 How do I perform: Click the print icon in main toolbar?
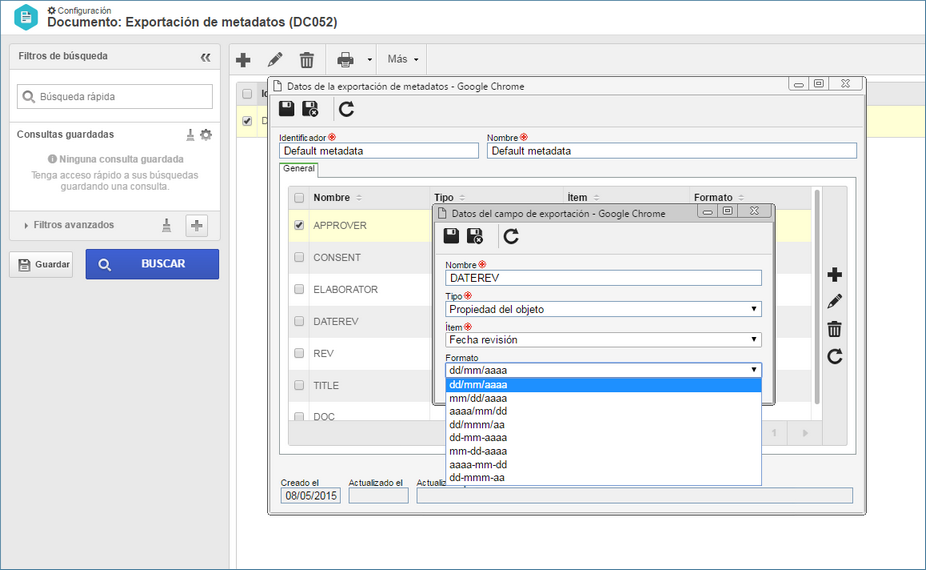pyautogui.click(x=345, y=60)
